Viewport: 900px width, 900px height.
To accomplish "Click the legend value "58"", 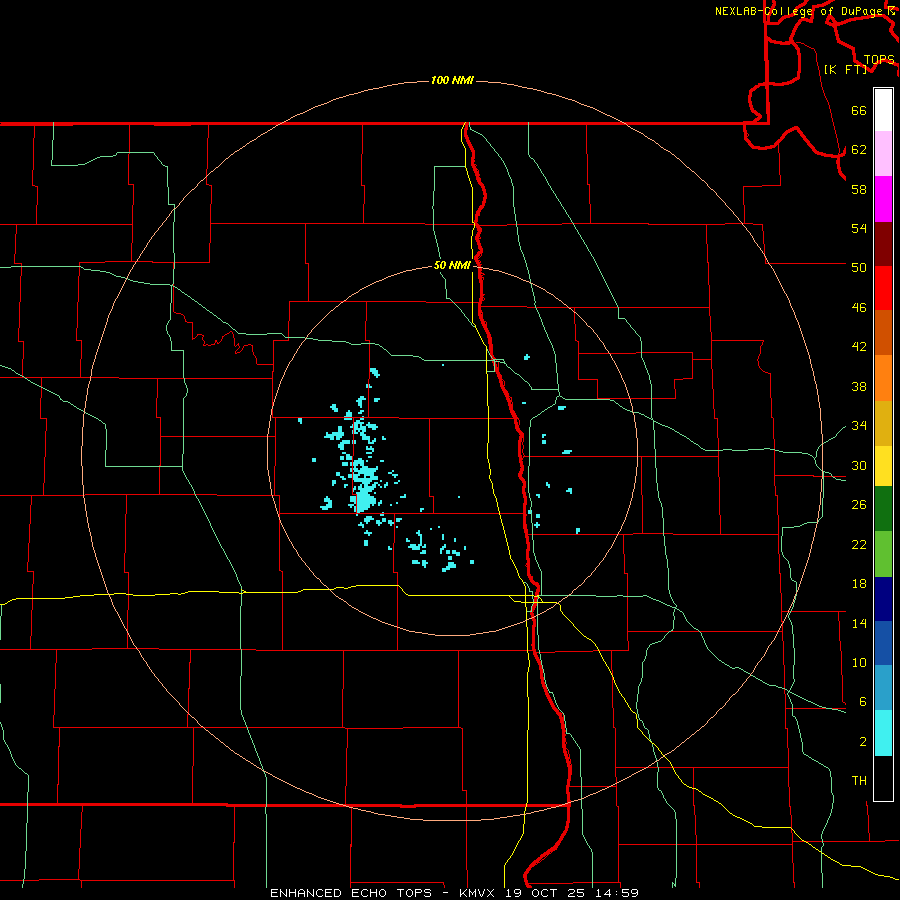I will (859, 189).
